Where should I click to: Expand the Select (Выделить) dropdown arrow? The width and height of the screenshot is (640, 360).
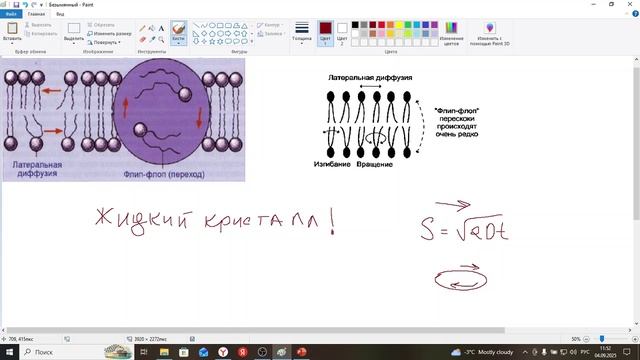pyautogui.click(x=74, y=43)
